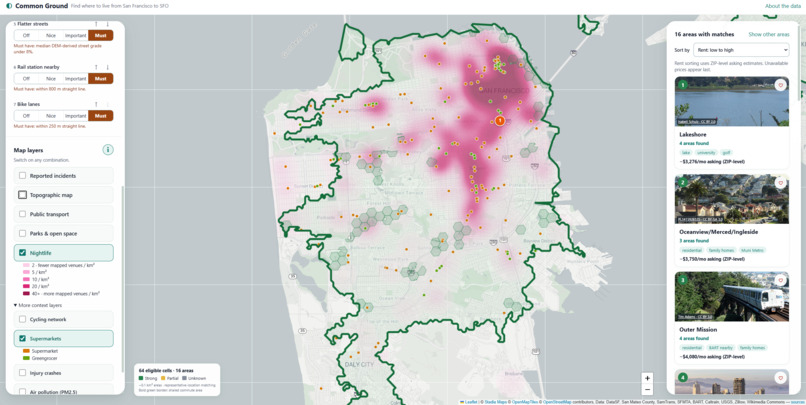Click the orange Supermarket legend swatch
Screen dimensions: 806x405
coord(26,351)
